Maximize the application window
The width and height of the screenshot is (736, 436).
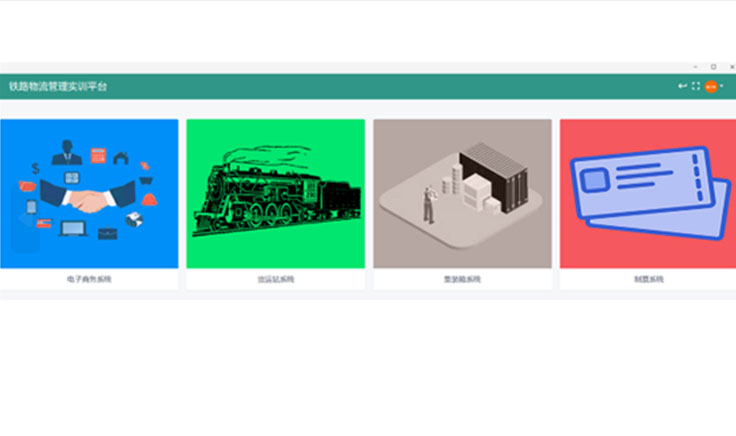click(713, 67)
